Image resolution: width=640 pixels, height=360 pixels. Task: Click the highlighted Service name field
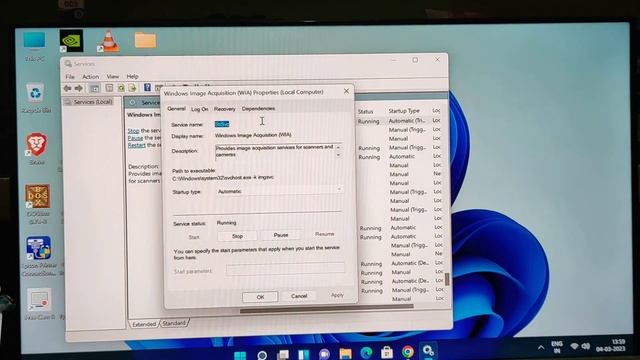pyautogui.click(x=222, y=124)
